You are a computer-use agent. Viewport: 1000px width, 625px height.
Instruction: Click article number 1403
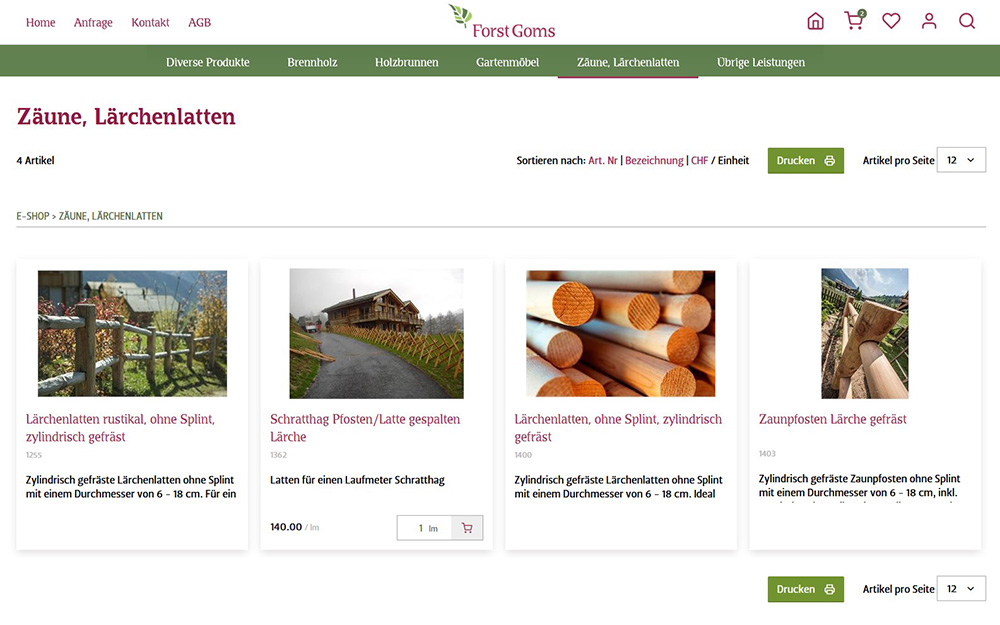767,453
